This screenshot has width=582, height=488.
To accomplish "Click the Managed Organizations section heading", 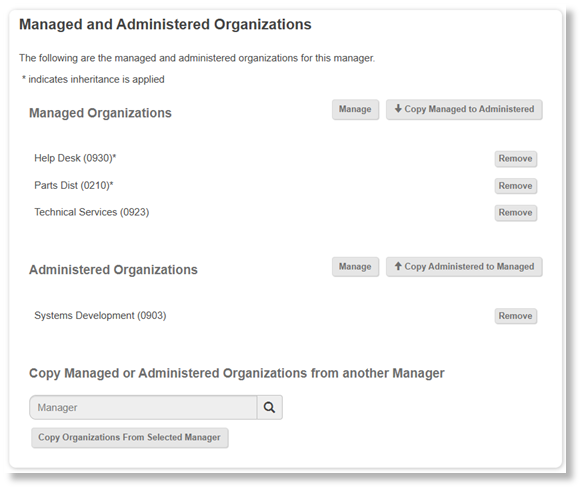I will point(100,113).
